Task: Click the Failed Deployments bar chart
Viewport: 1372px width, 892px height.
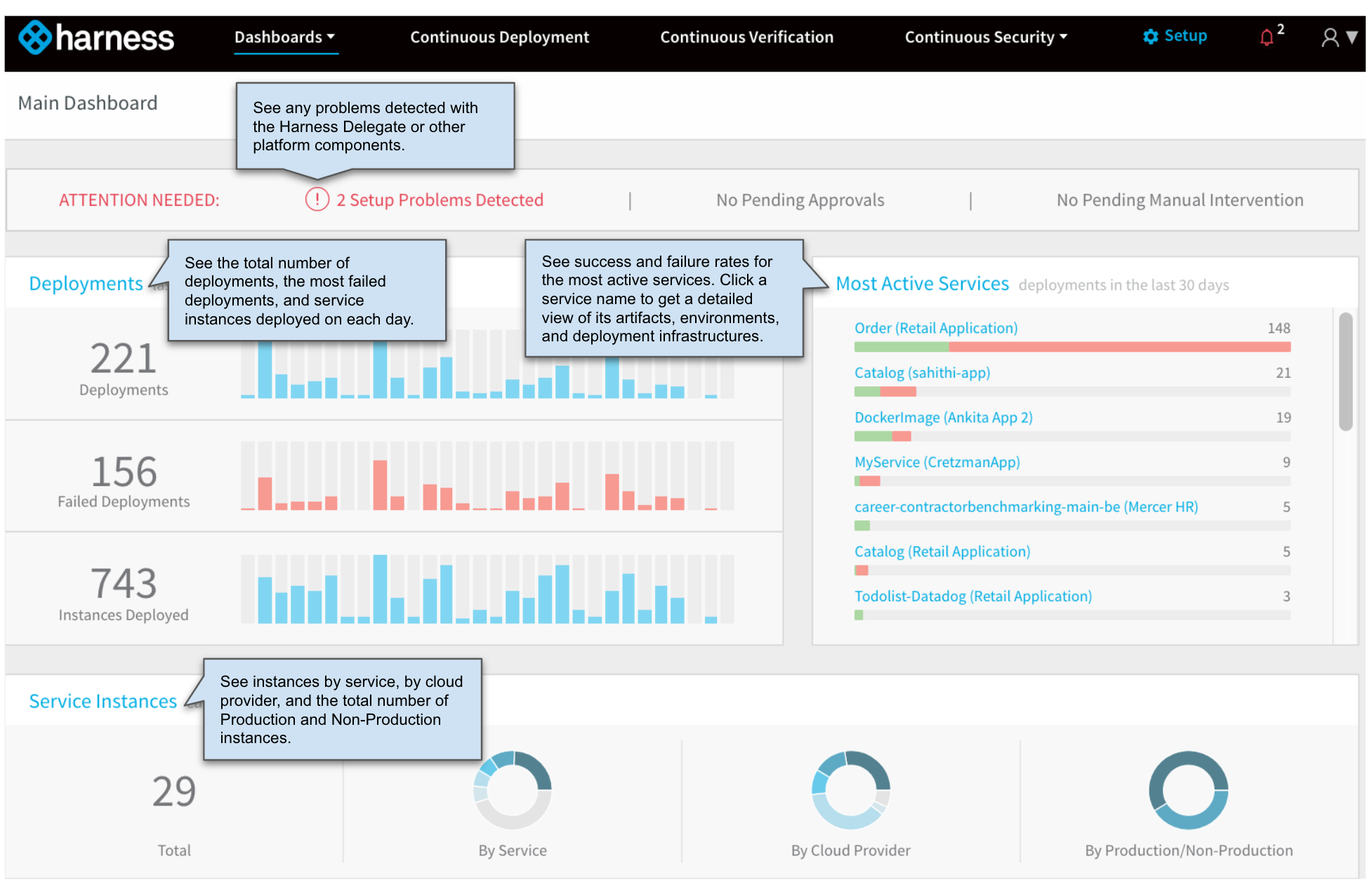Action: pos(487,475)
